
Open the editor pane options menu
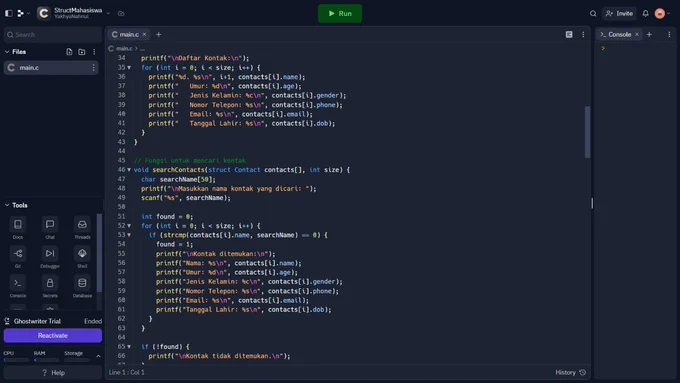583,34
